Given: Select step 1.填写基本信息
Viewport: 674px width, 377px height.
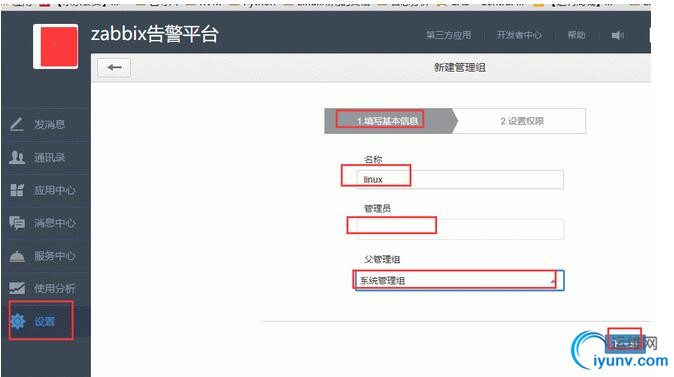Looking at the screenshot, I should (389, 121).
